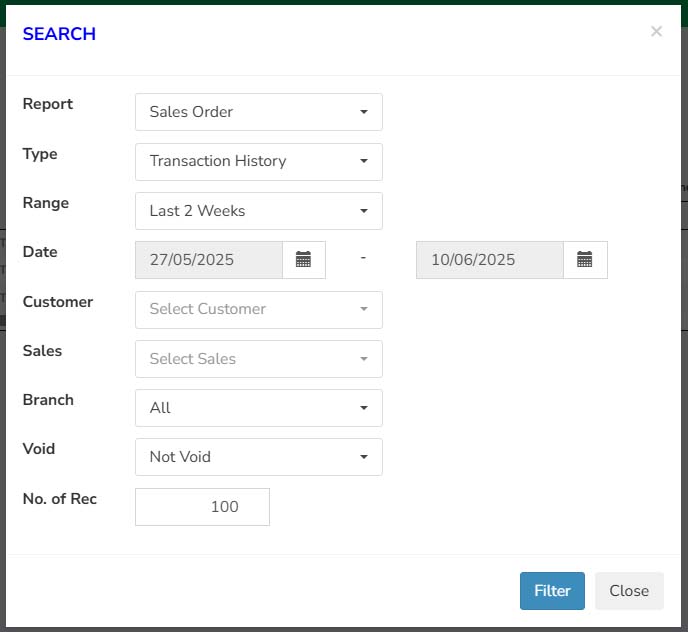Close the Search dialog with X

tap(656, 31)
